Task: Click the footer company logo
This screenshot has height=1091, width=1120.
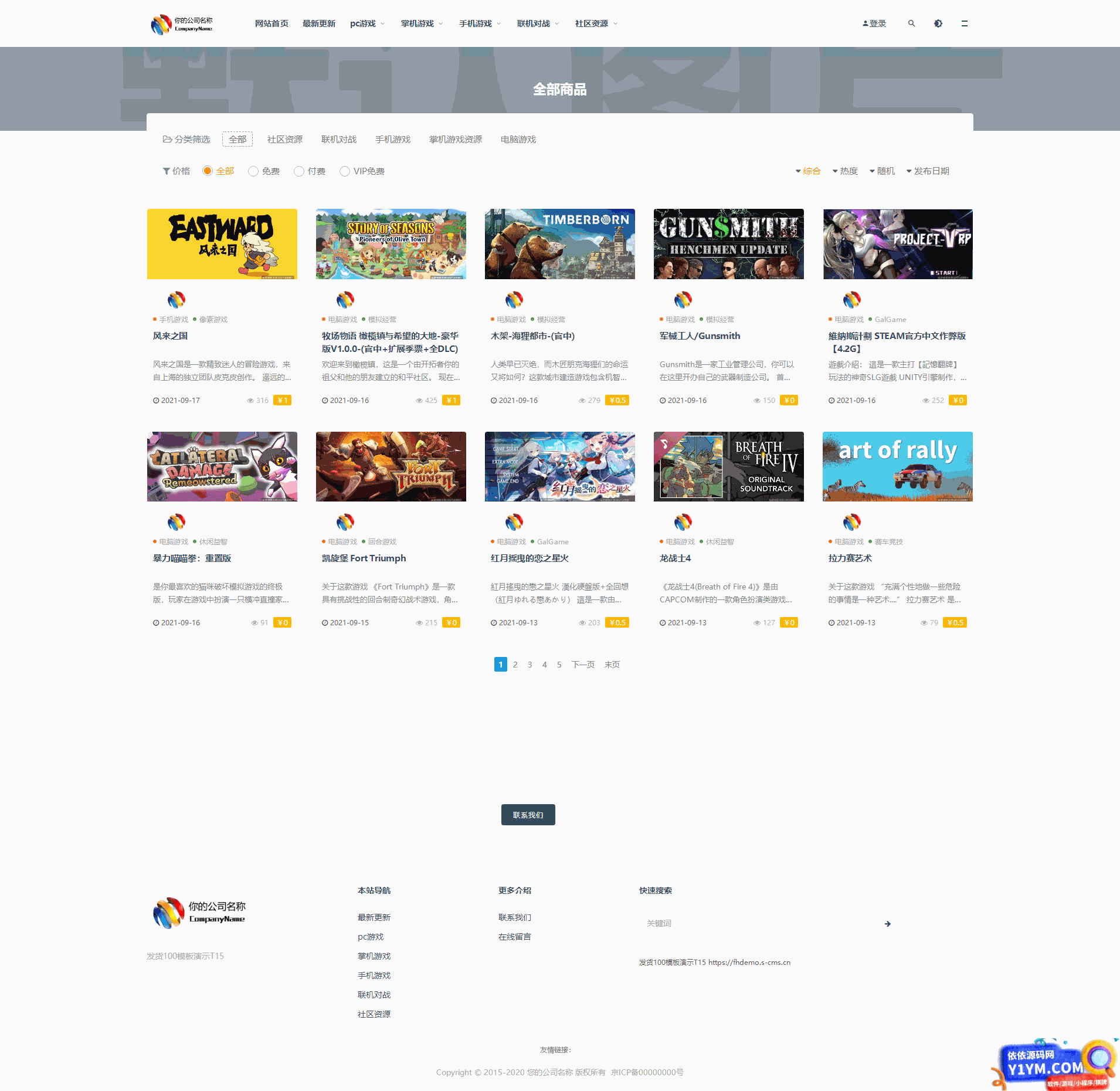Action: pos(199,912)
